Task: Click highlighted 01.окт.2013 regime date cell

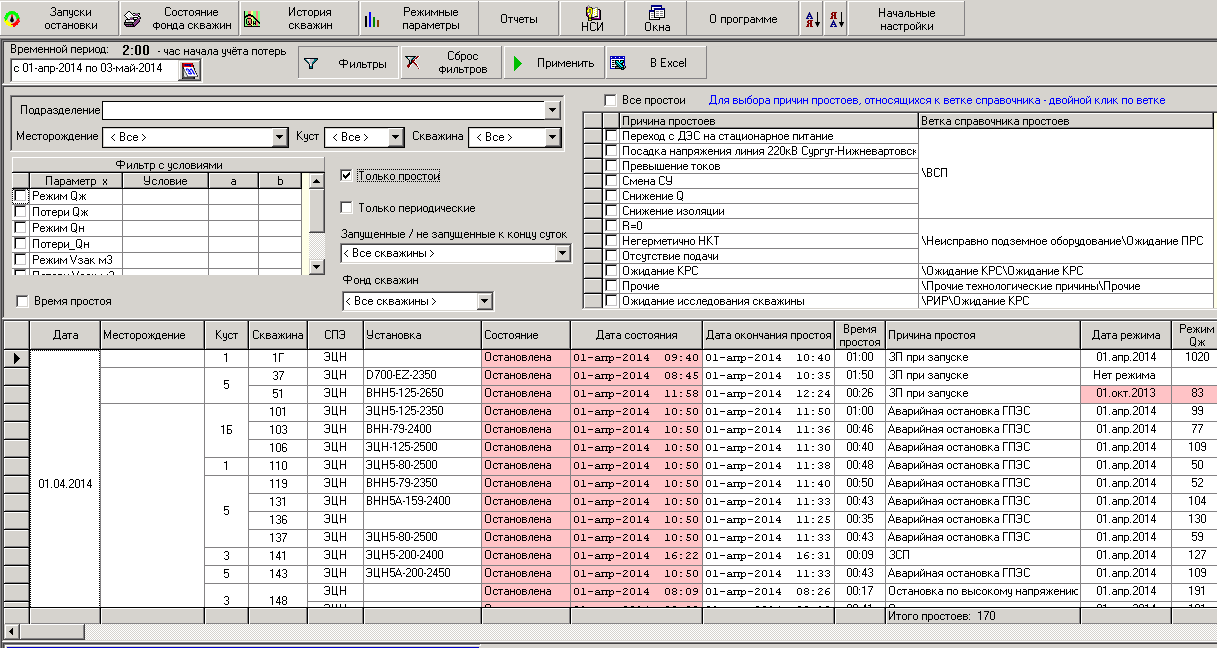Action: pyautogui.click(x=1125, y=393)
